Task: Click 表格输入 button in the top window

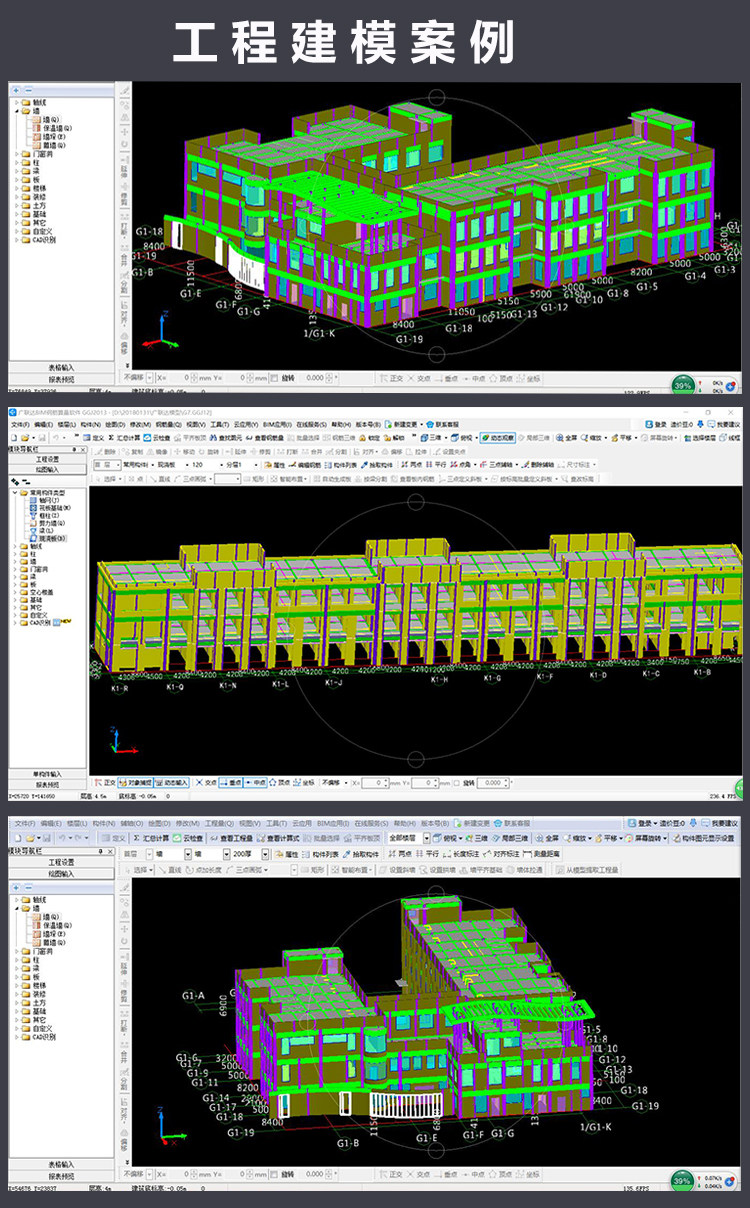Action: point(61,368)
